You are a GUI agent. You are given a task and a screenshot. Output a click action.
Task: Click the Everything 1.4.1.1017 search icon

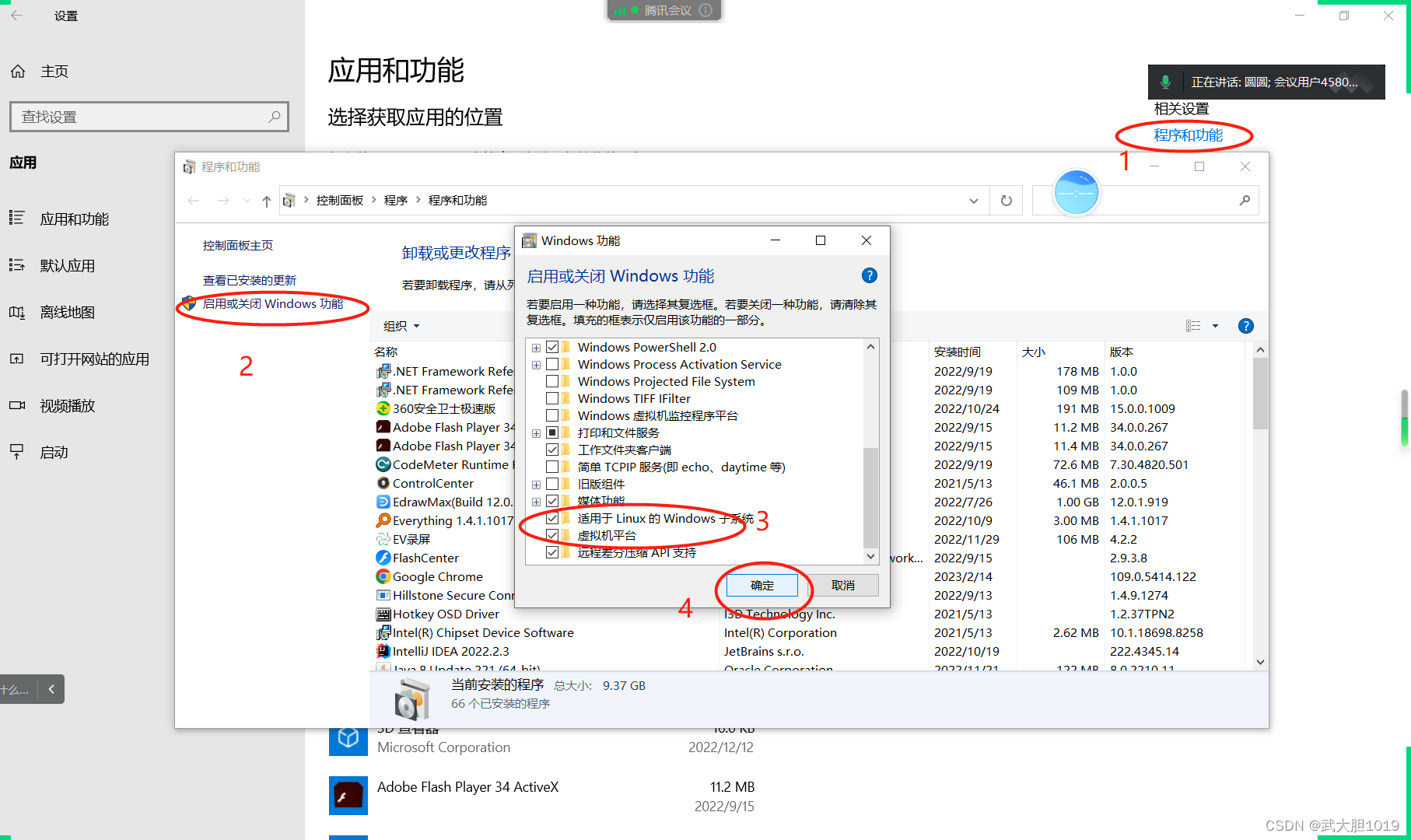(383, 520)
